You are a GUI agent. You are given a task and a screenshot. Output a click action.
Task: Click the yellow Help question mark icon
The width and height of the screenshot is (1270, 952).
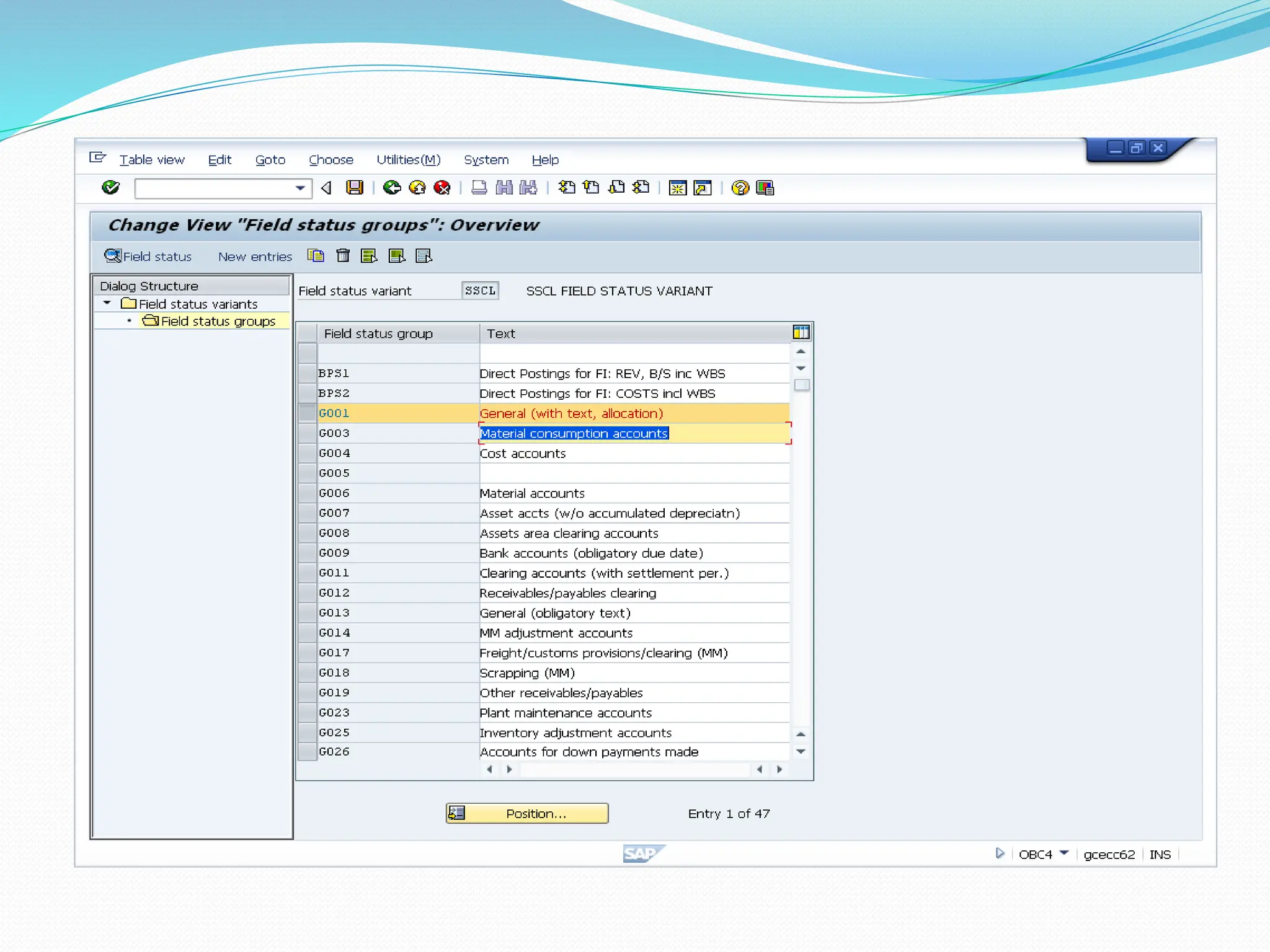click(740, 188)
